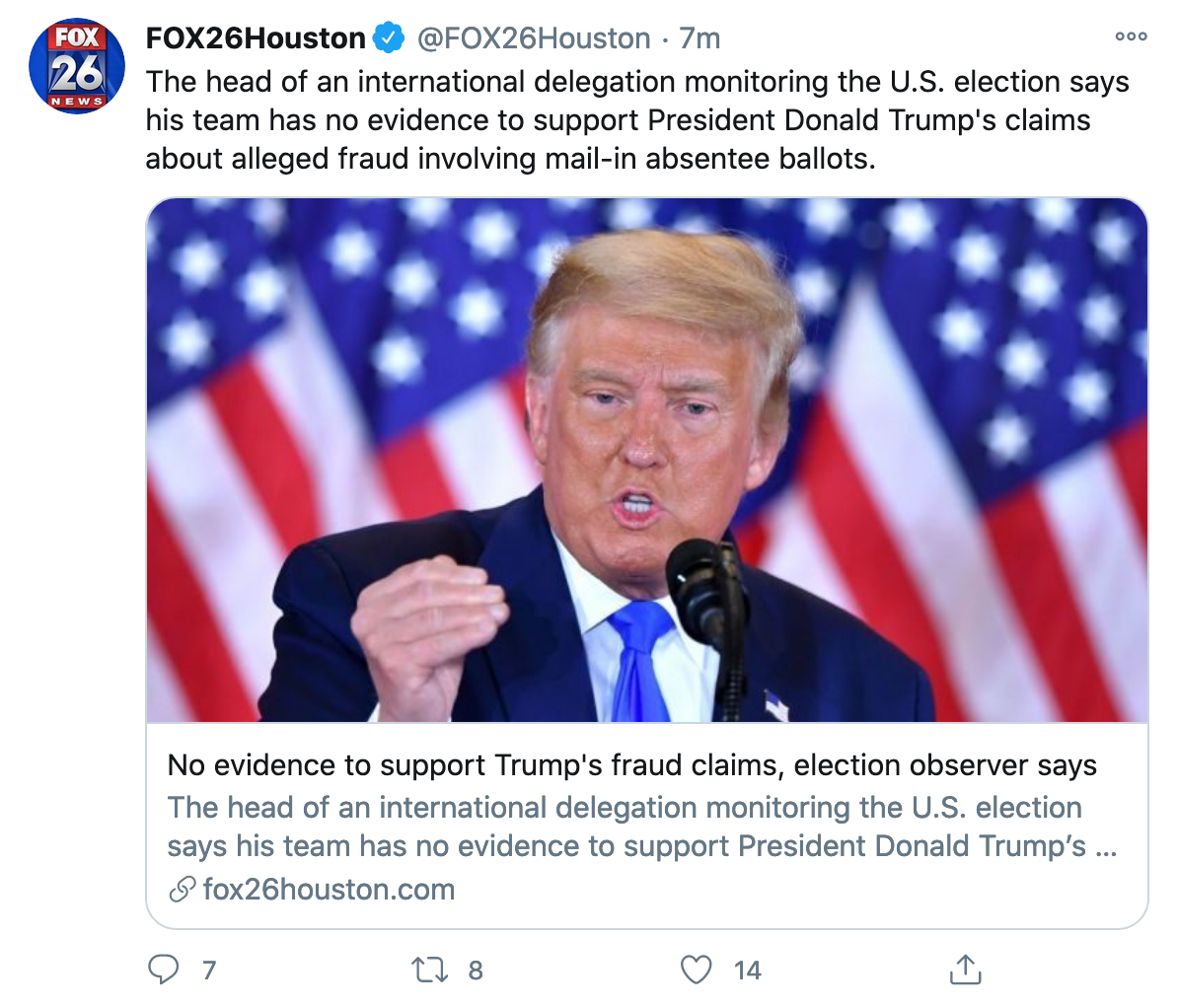Like the tweet with the heart icon
Image resolution: width=1178 pixels, height=1008 pixels.
pos(697,970)
